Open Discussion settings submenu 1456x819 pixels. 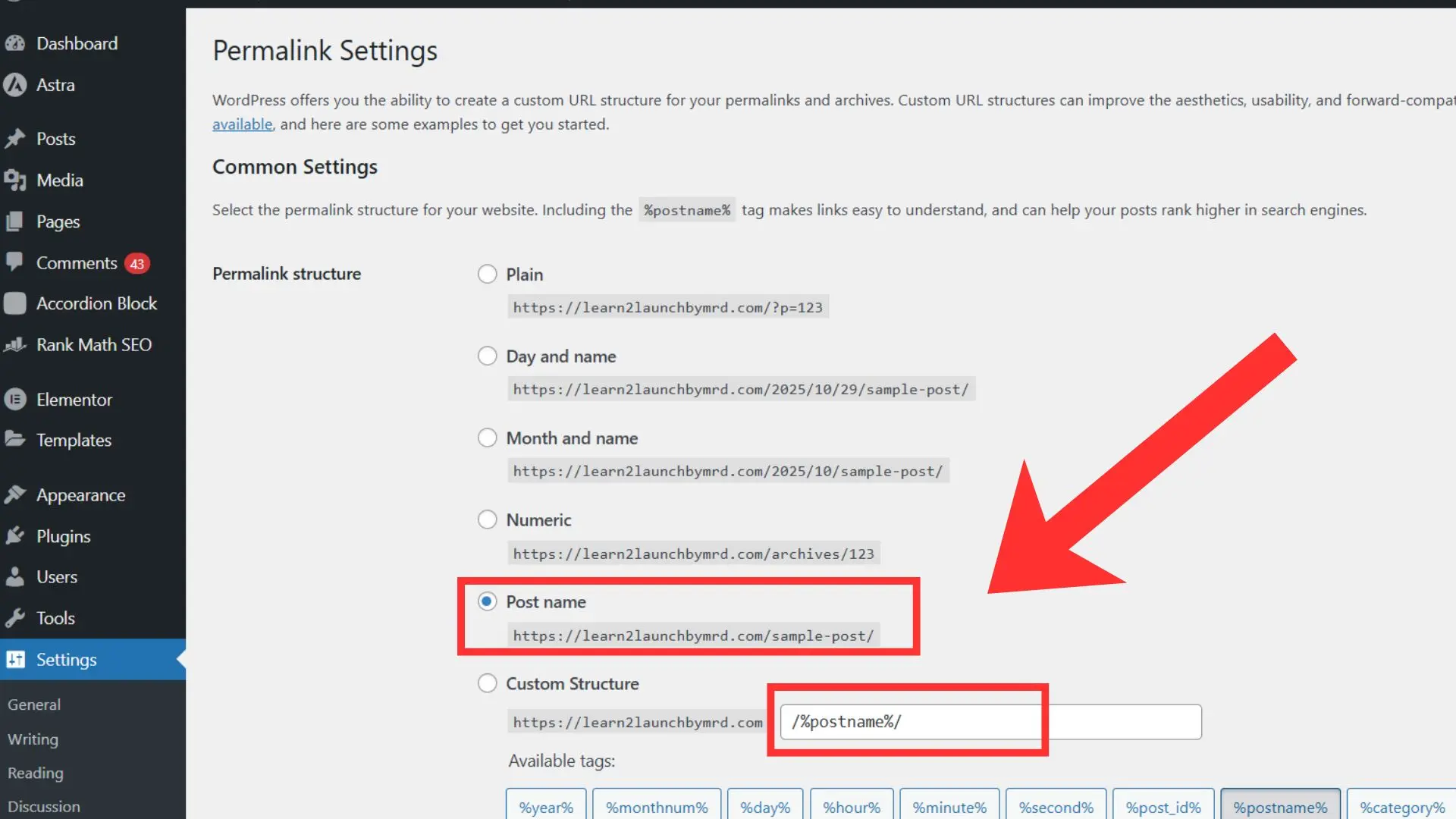coord(44,806)
